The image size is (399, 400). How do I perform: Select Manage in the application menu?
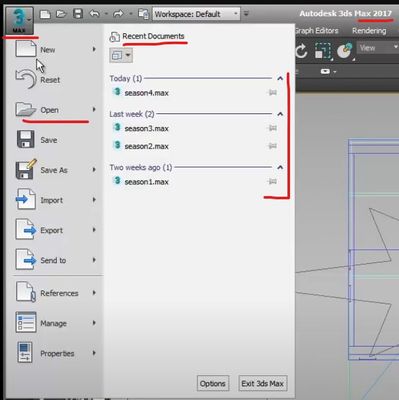[x=56, y=323]
